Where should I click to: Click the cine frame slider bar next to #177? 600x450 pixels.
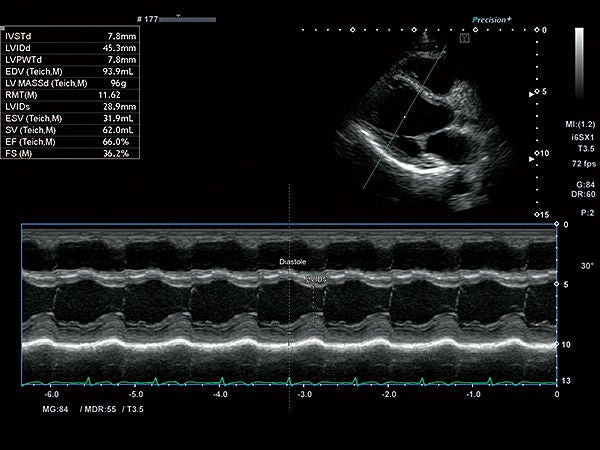pos(188,20)
